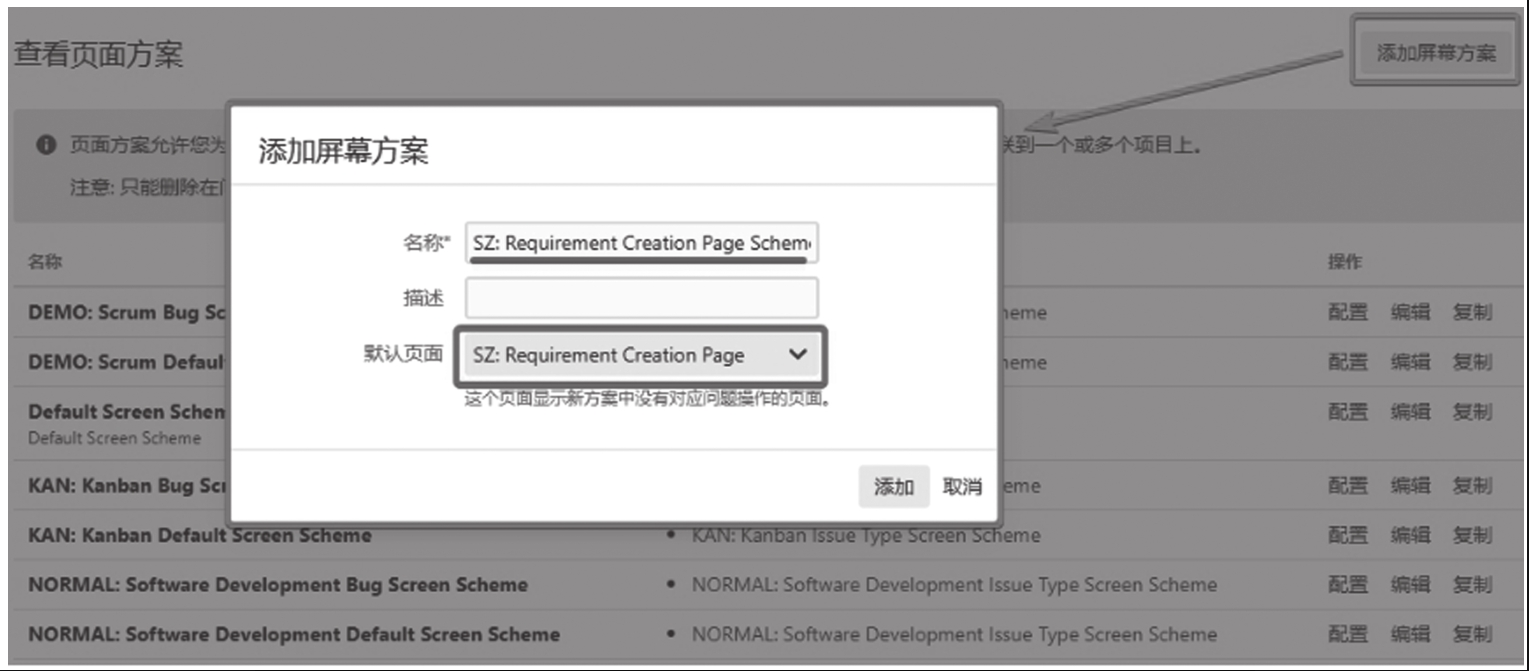
Task: Click KAN: Kanban Issue Type Screen Scheme entry
Action: click(x=866, y=536)
